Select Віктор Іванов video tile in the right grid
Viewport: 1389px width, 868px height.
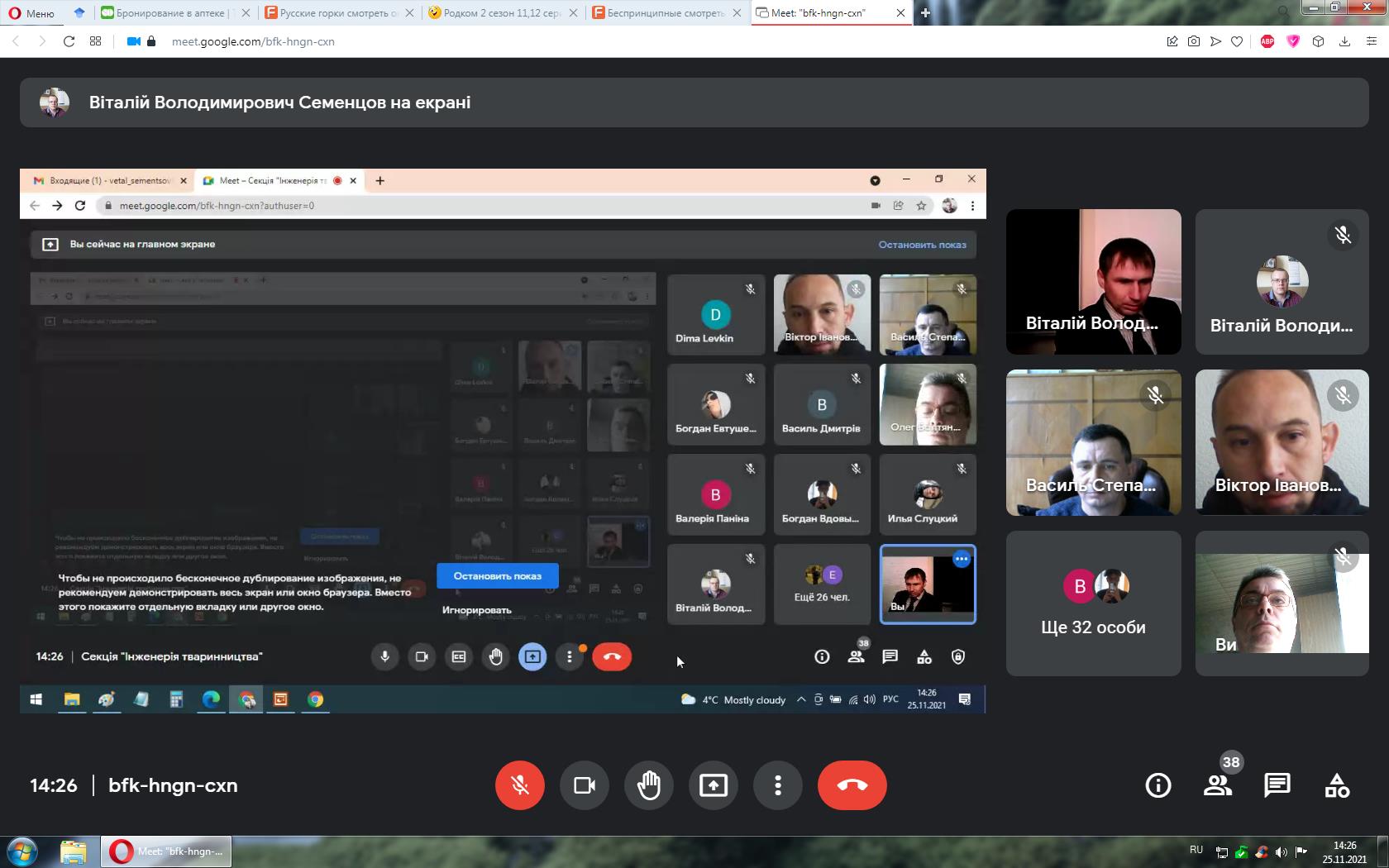(1282, 442)
